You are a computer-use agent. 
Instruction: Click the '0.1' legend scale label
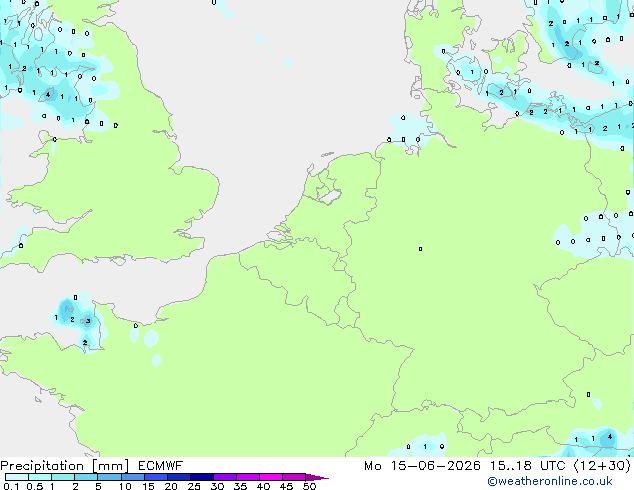[11, 486]
